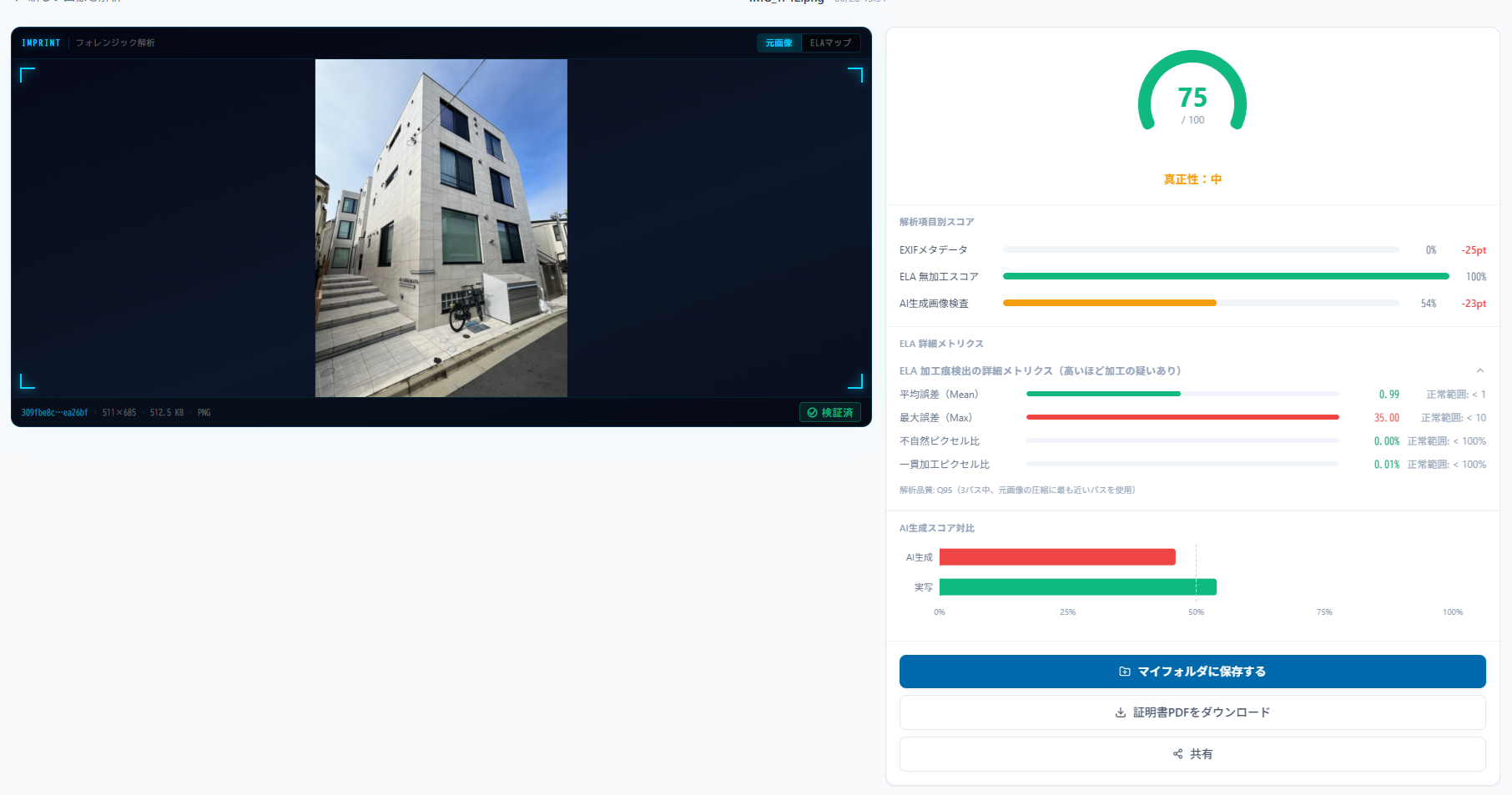Click the building photo preview
The width and height of the screenshot is (1512, 795).
coord(441,228)
